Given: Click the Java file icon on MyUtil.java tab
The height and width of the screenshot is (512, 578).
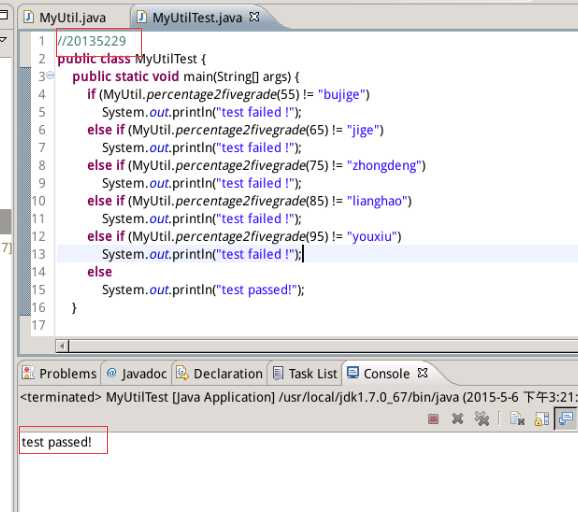Looking at the screenshot, I should pyautogui.click(x=28, y=17).
